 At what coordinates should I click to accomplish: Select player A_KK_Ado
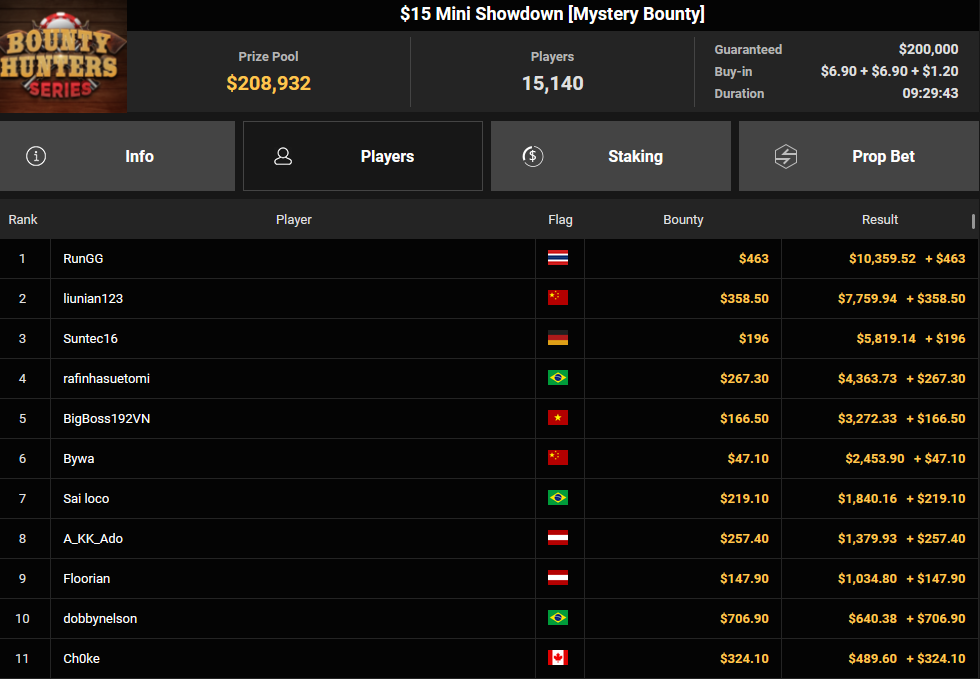coord(93,538)
